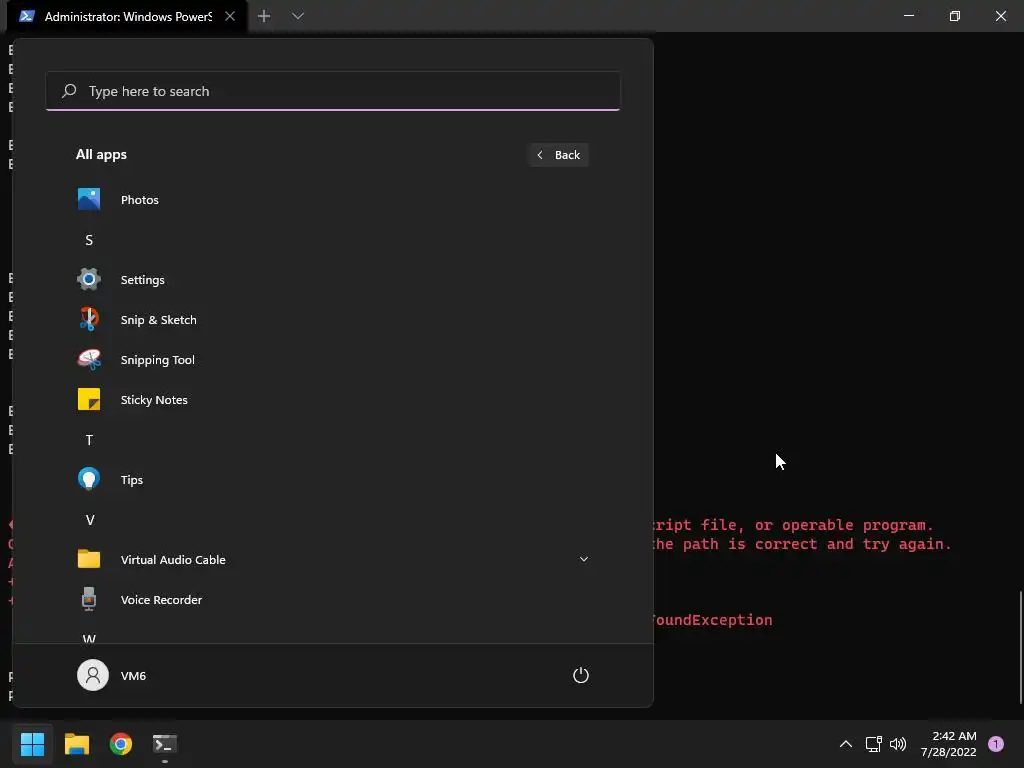This screenshot has width=1024, height=768.
Task: Click the Snip & Sketch label
Action: (x=159, y=320)
